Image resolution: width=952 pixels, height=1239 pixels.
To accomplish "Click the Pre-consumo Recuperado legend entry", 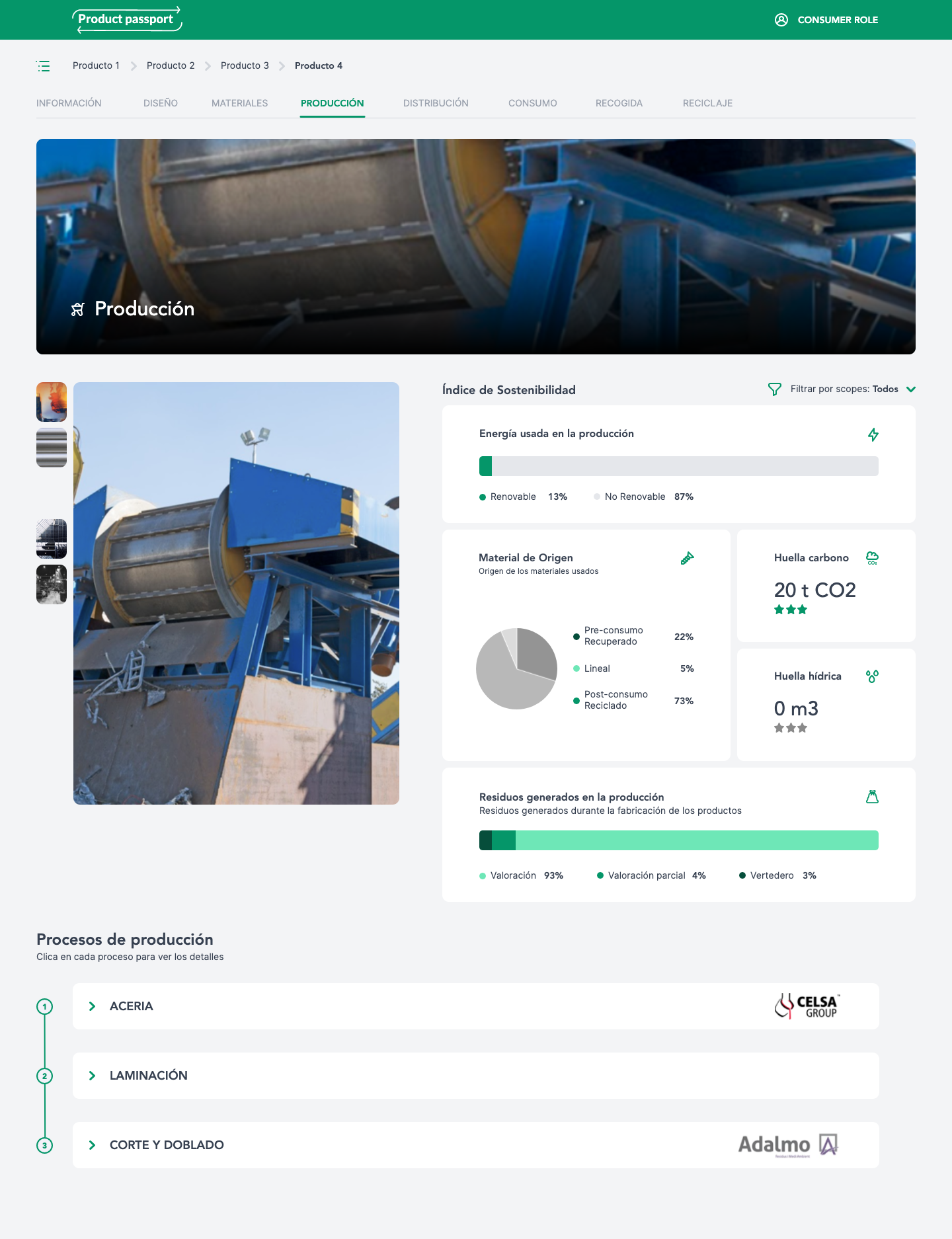I will (x=633, y=636).
